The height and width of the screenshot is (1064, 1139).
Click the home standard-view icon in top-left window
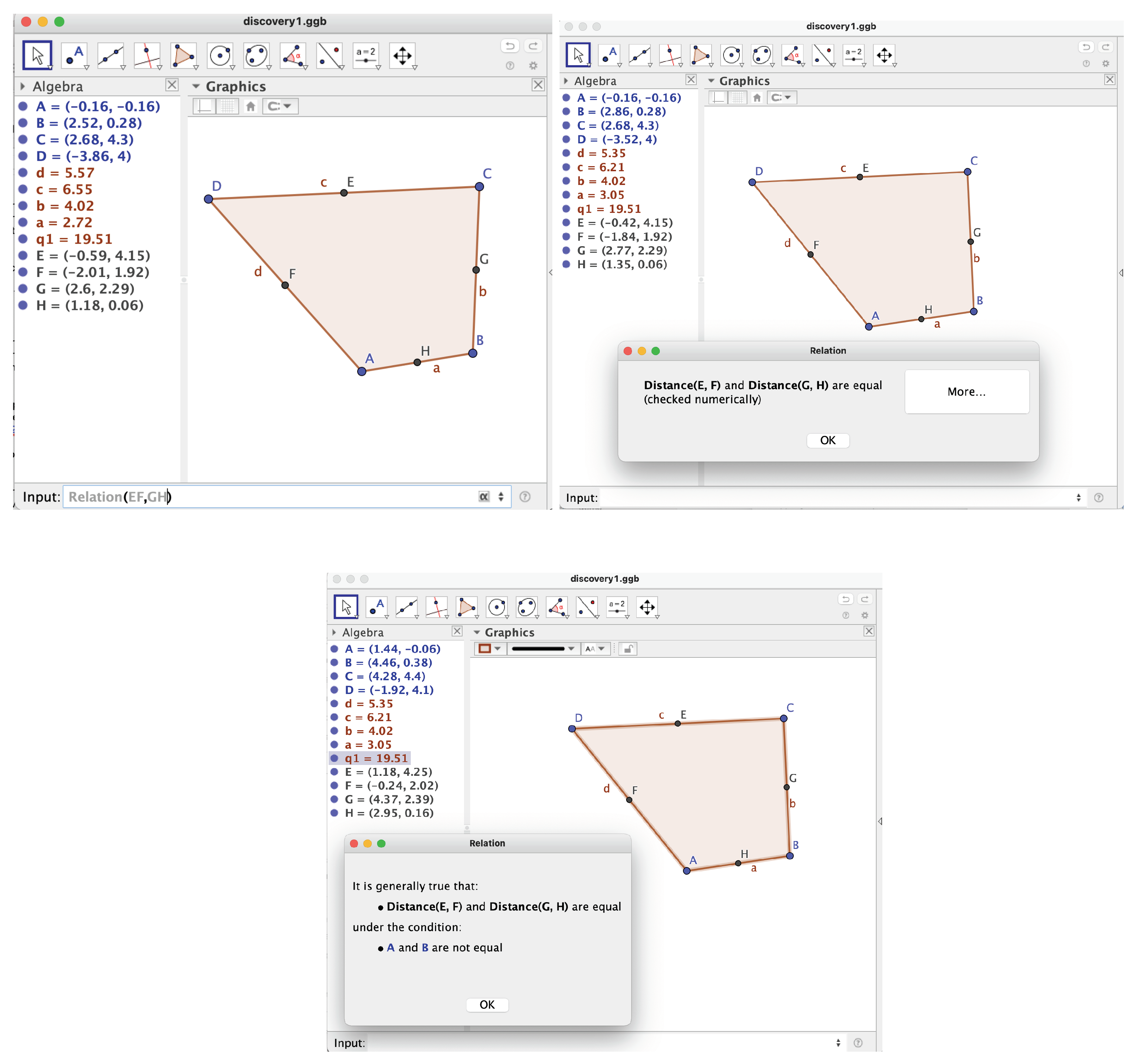point(250,106)
